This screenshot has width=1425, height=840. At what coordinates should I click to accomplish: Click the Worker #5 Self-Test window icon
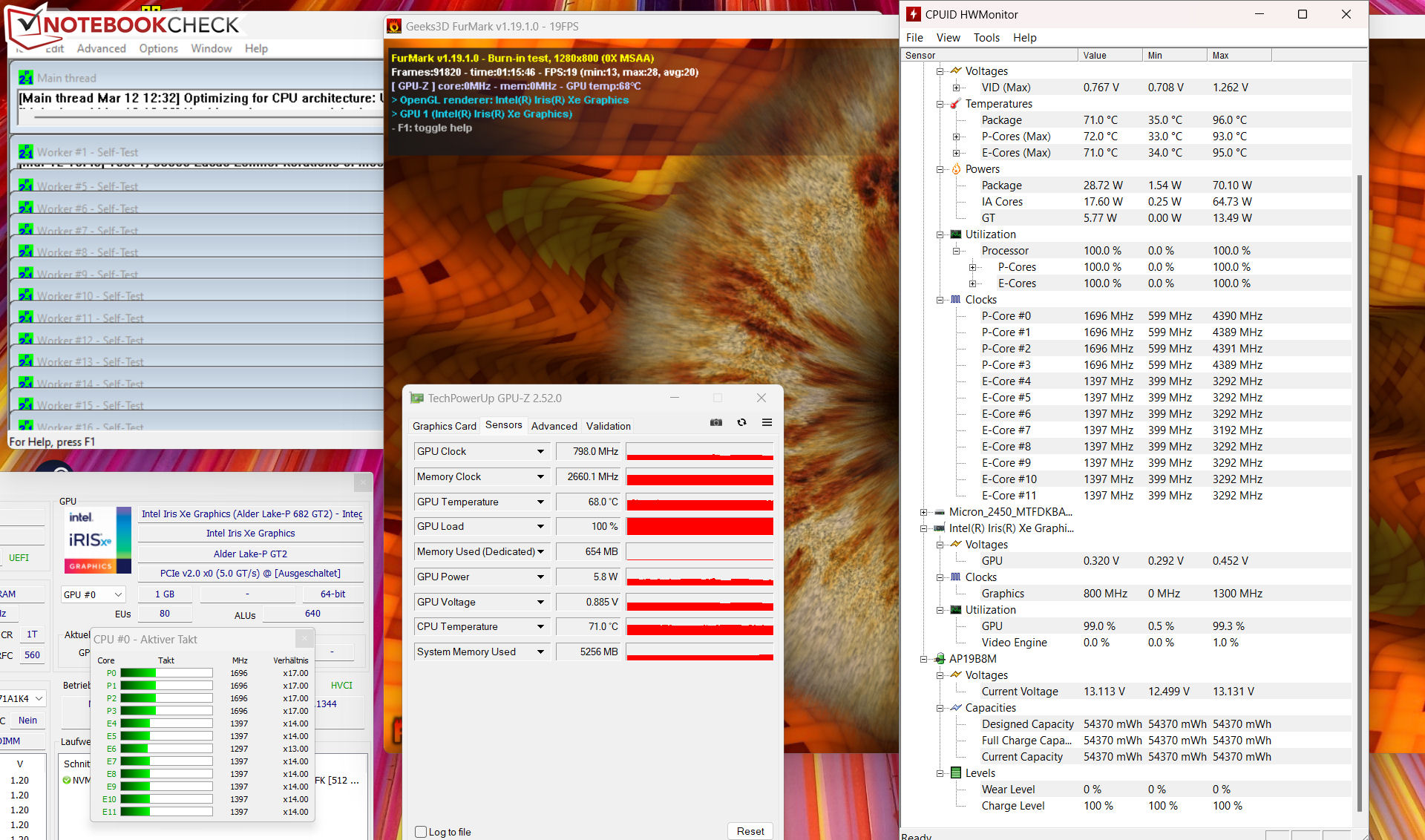[26, 186]
